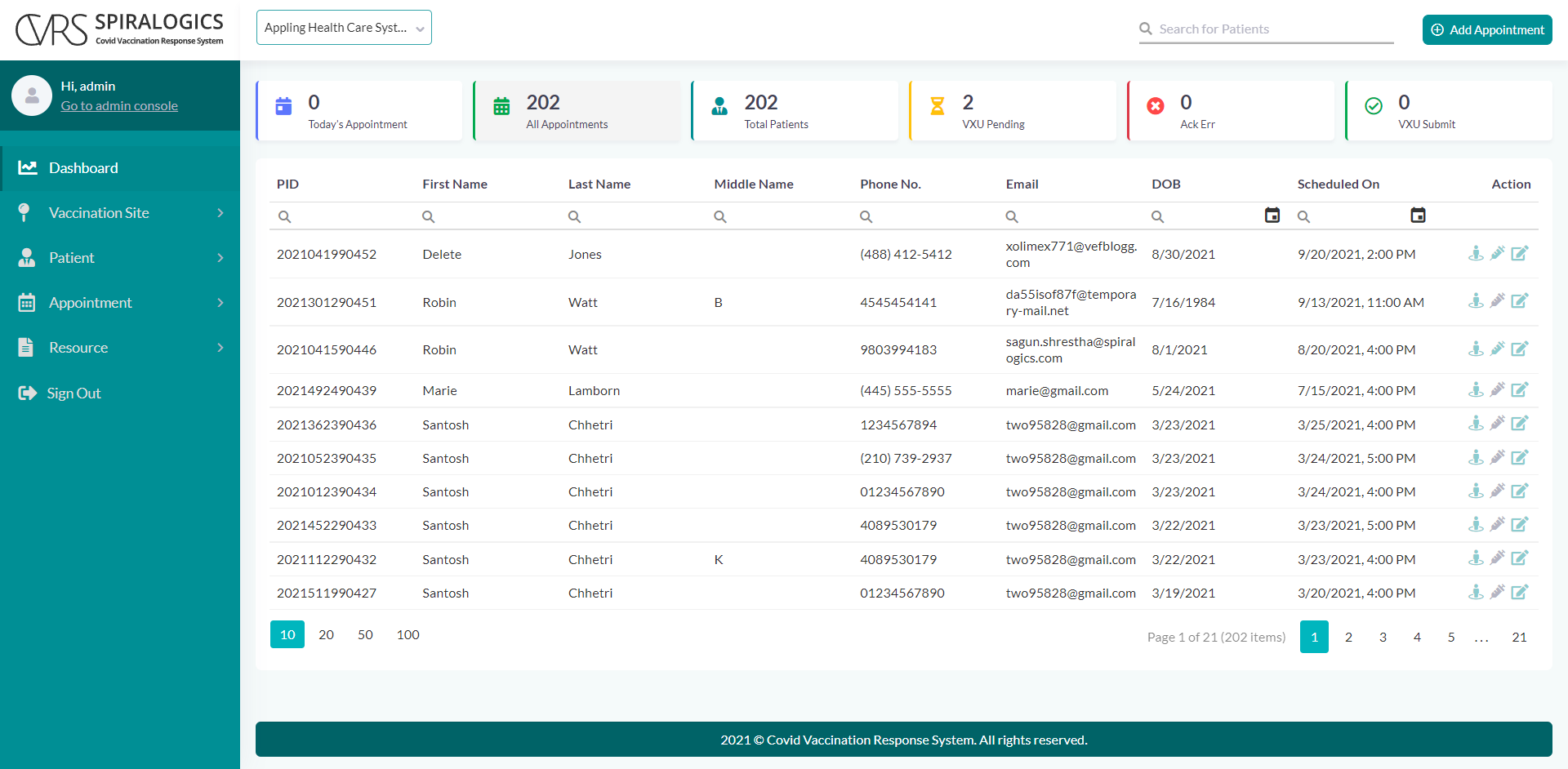The width and height of the screenshot is (1568, 769).
Task: Click the edit icon for PID 2021362390436
Action: (x=1519, y=423)
